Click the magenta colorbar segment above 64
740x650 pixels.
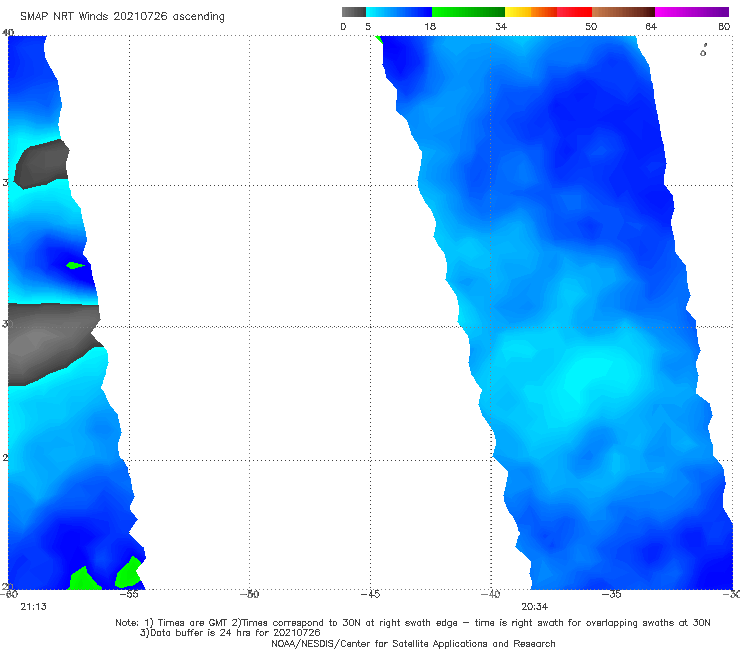pos(692,12)
